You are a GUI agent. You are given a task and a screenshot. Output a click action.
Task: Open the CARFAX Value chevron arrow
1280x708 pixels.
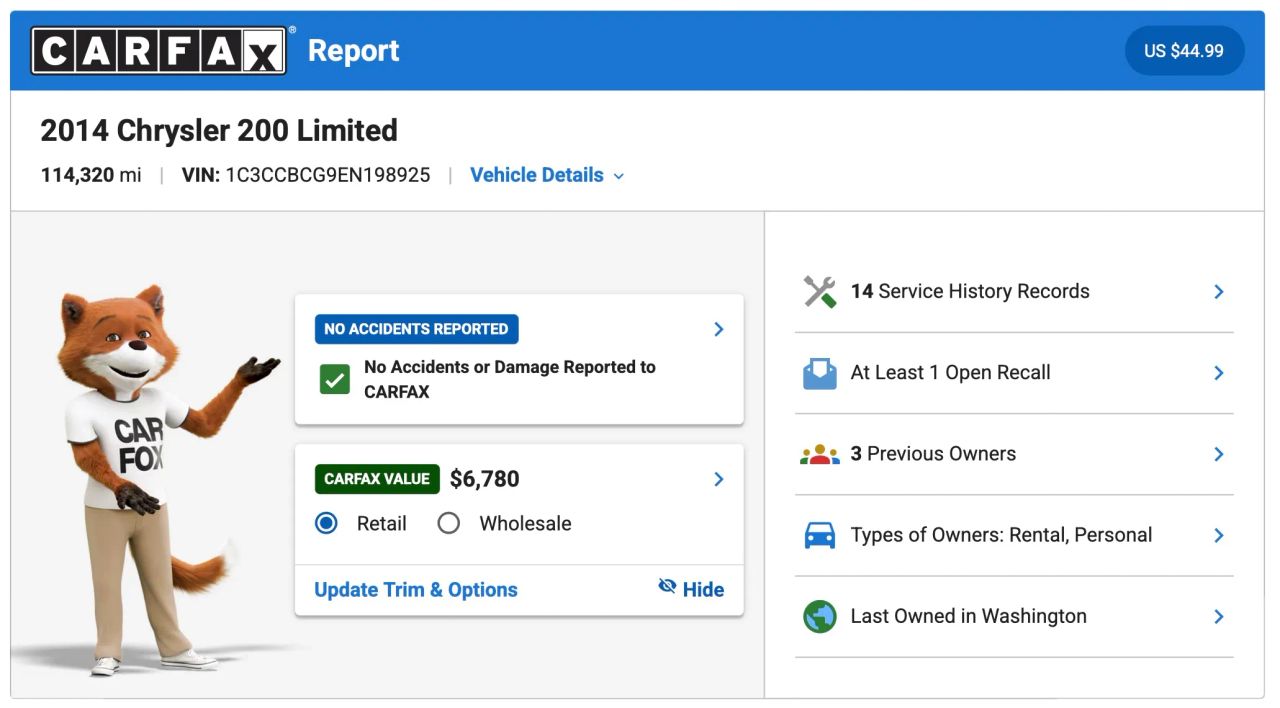tap(718, 479)
